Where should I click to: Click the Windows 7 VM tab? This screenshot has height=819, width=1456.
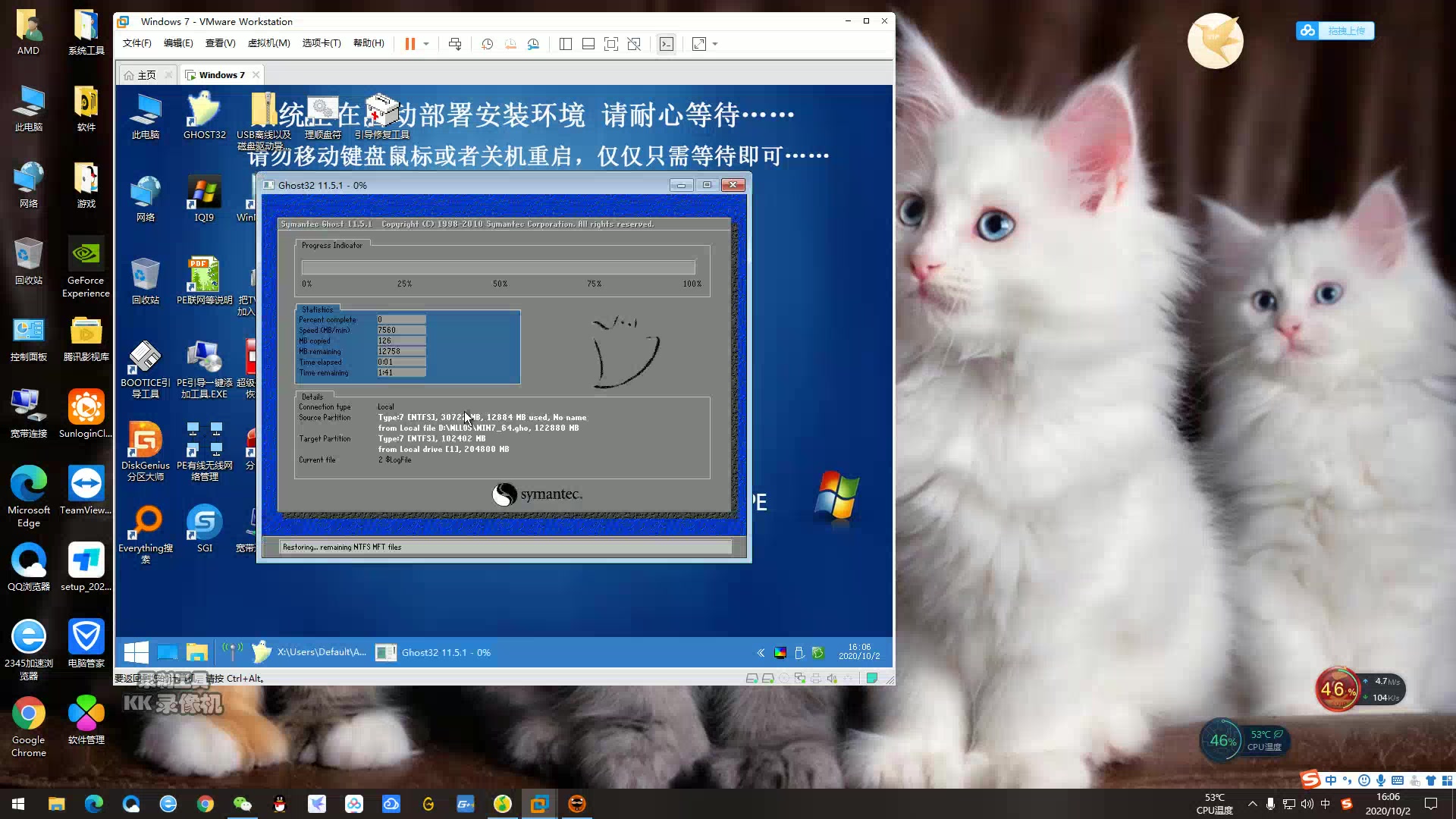219,74
